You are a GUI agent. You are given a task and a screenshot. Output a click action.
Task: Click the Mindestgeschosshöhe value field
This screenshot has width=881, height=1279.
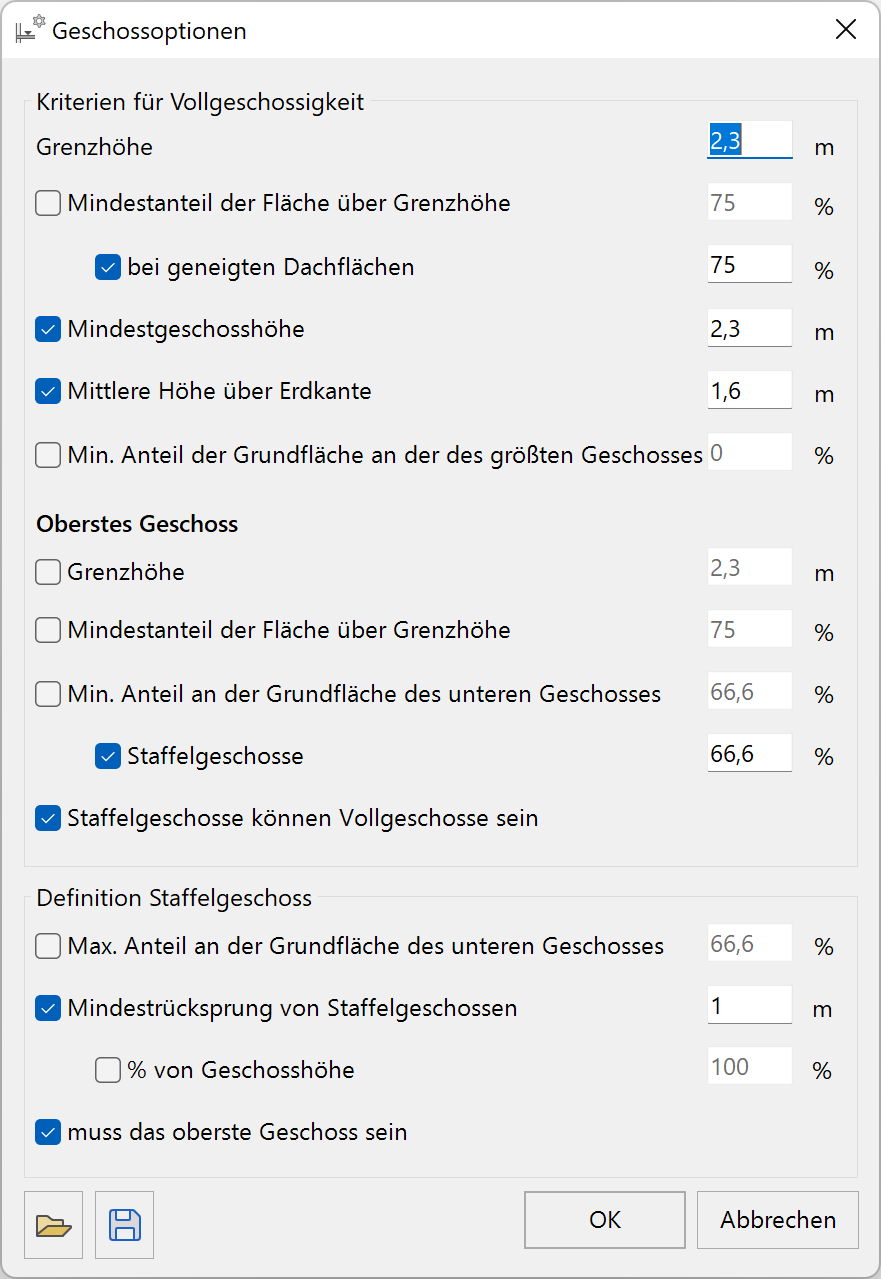[x=750, y=328]
